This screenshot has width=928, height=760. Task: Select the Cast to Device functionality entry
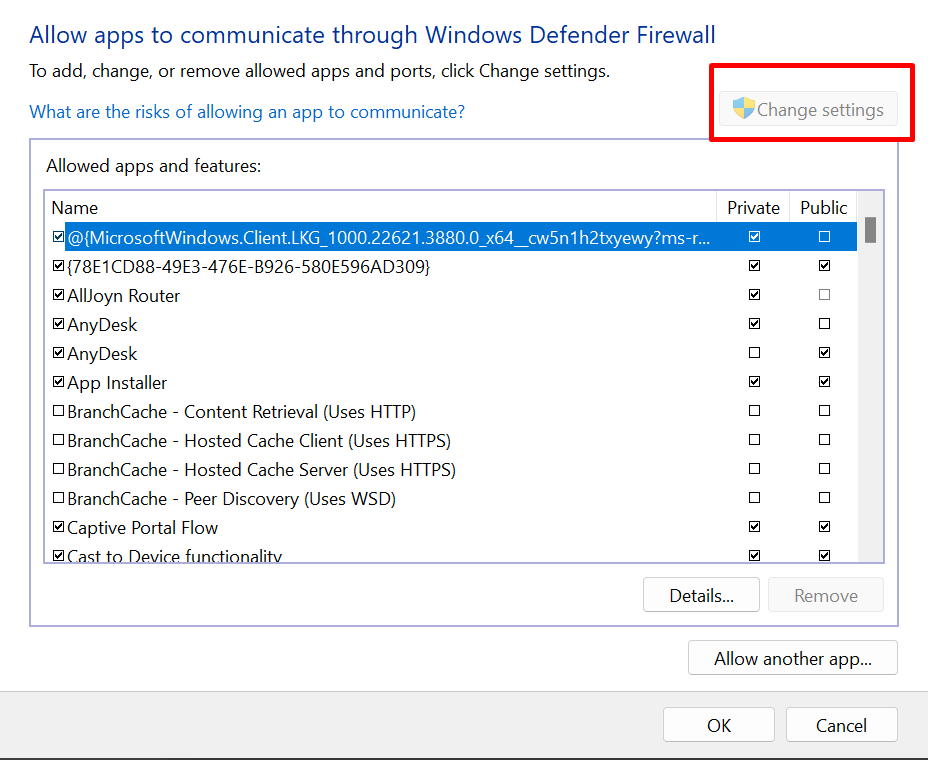[x=174, y=556]
